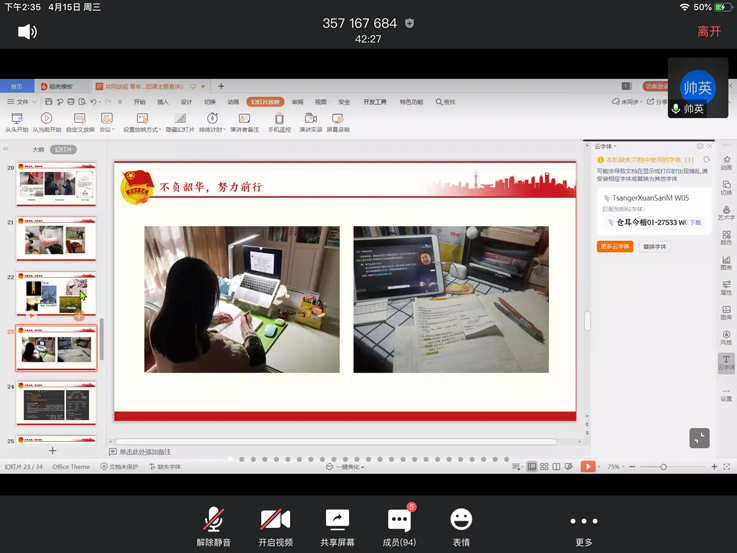Switch to the 插入 ribbon tab
Viewport: 737px width, 553px height.
pos(163,102)
